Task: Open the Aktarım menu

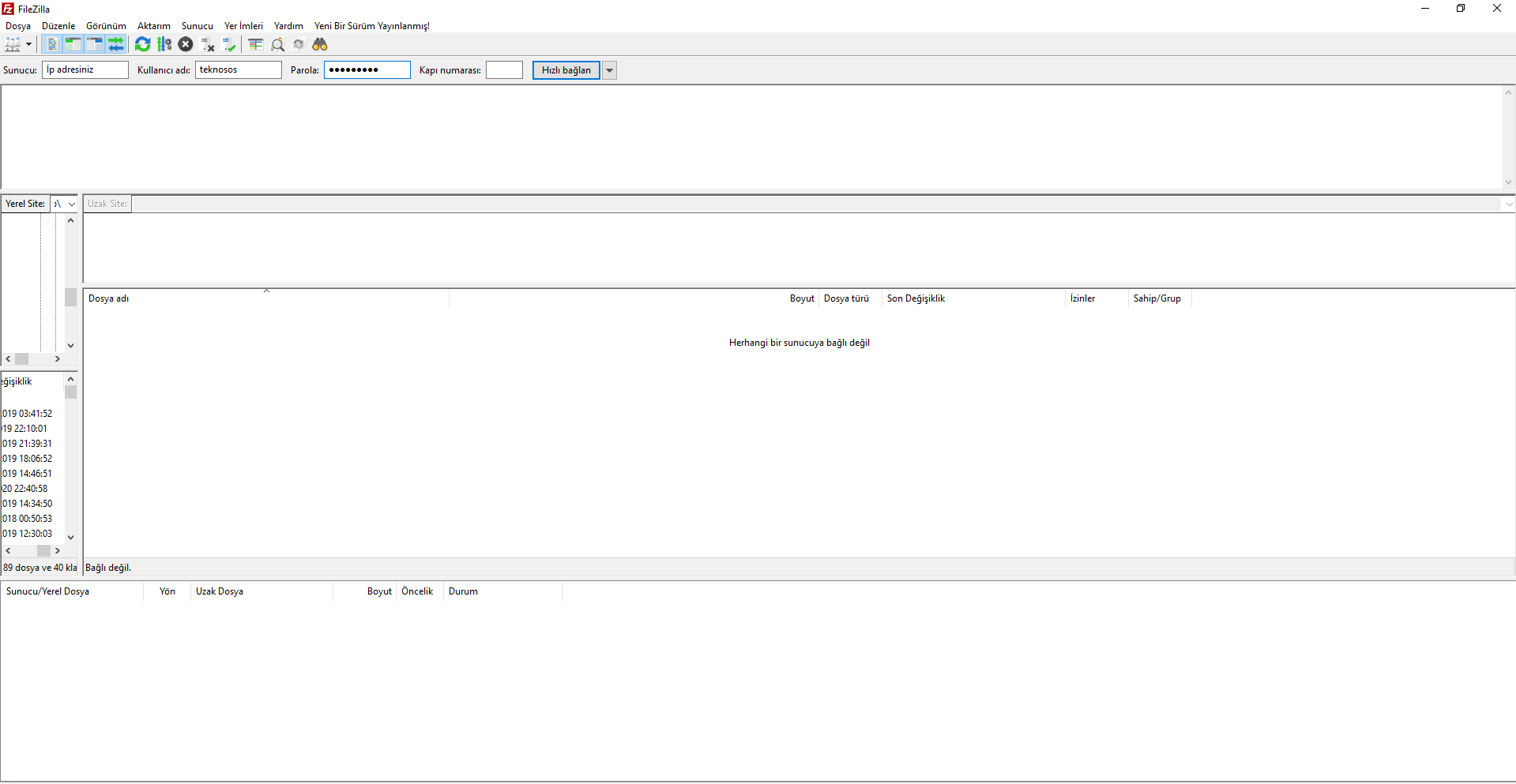Action: pyautogui.click(x=154, y=26)
